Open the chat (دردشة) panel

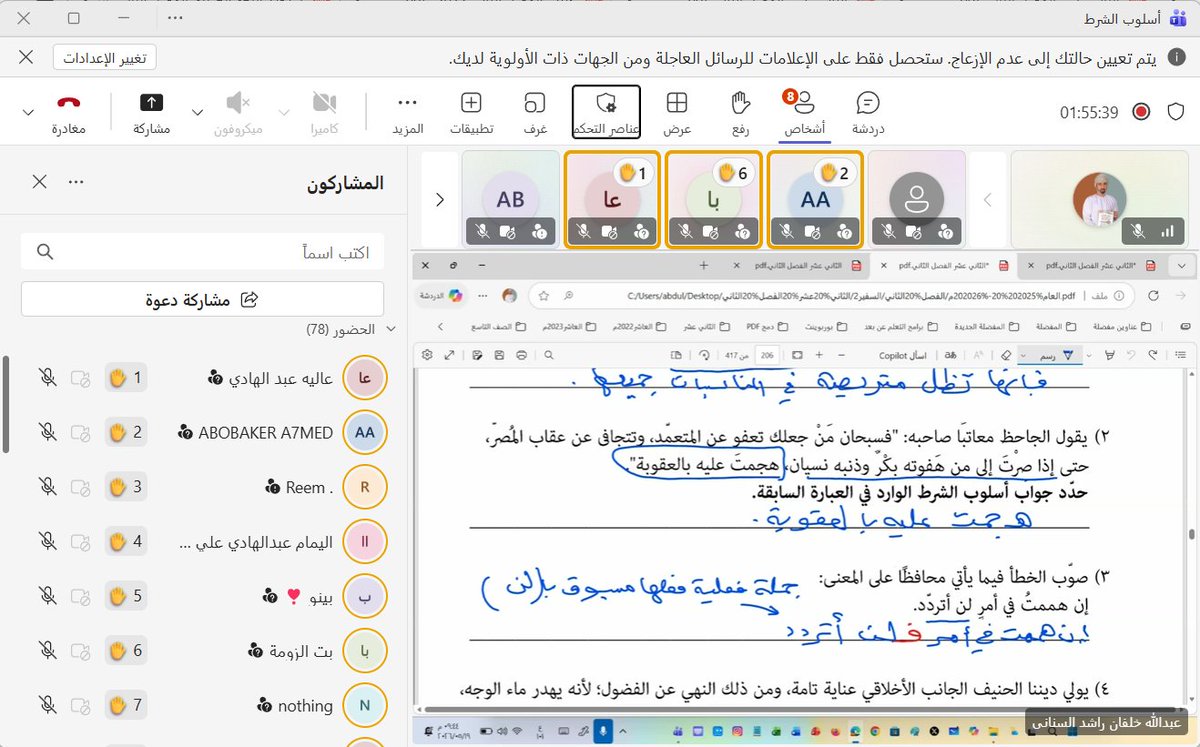click(x=868, y=111)
